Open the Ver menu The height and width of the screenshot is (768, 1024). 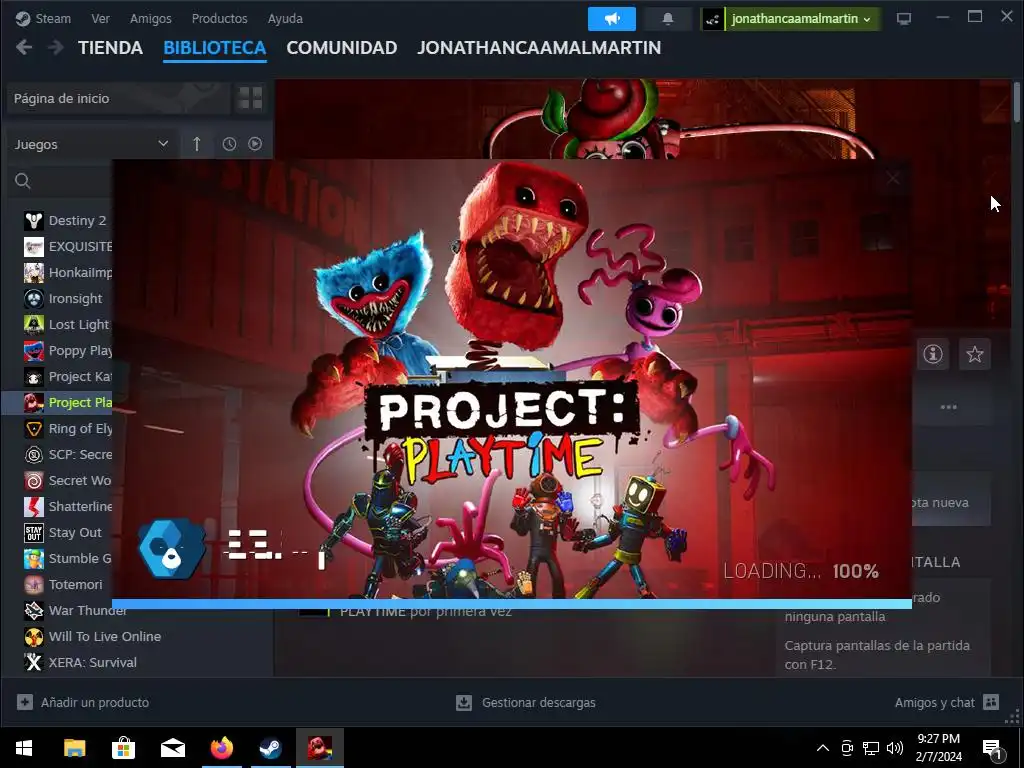click(100, 18)
